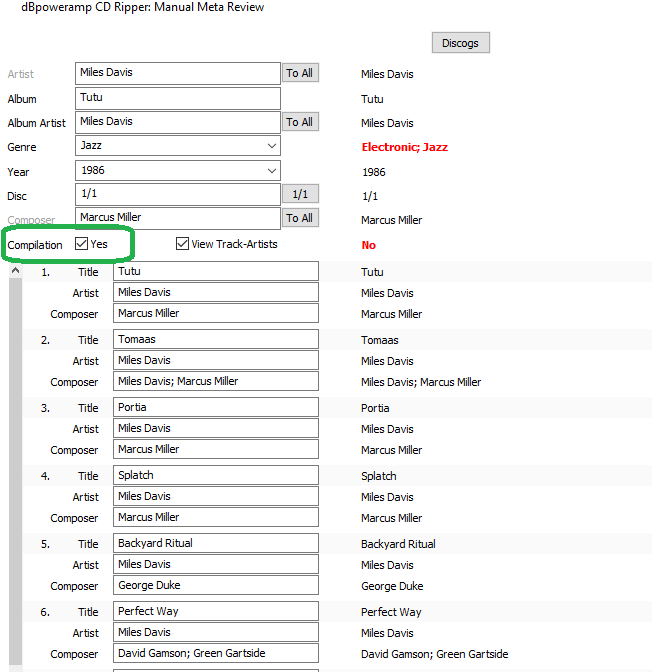Edit track 2 title field Tomaas

[215, 340]
